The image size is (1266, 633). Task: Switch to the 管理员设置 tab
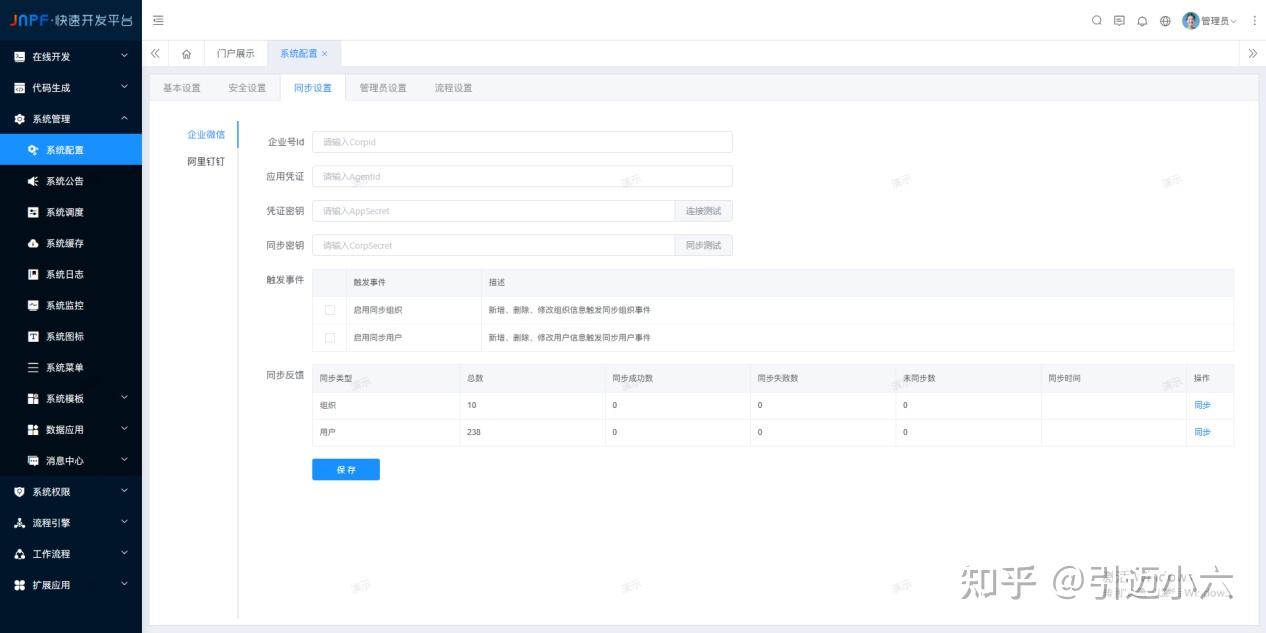[386, 88]
